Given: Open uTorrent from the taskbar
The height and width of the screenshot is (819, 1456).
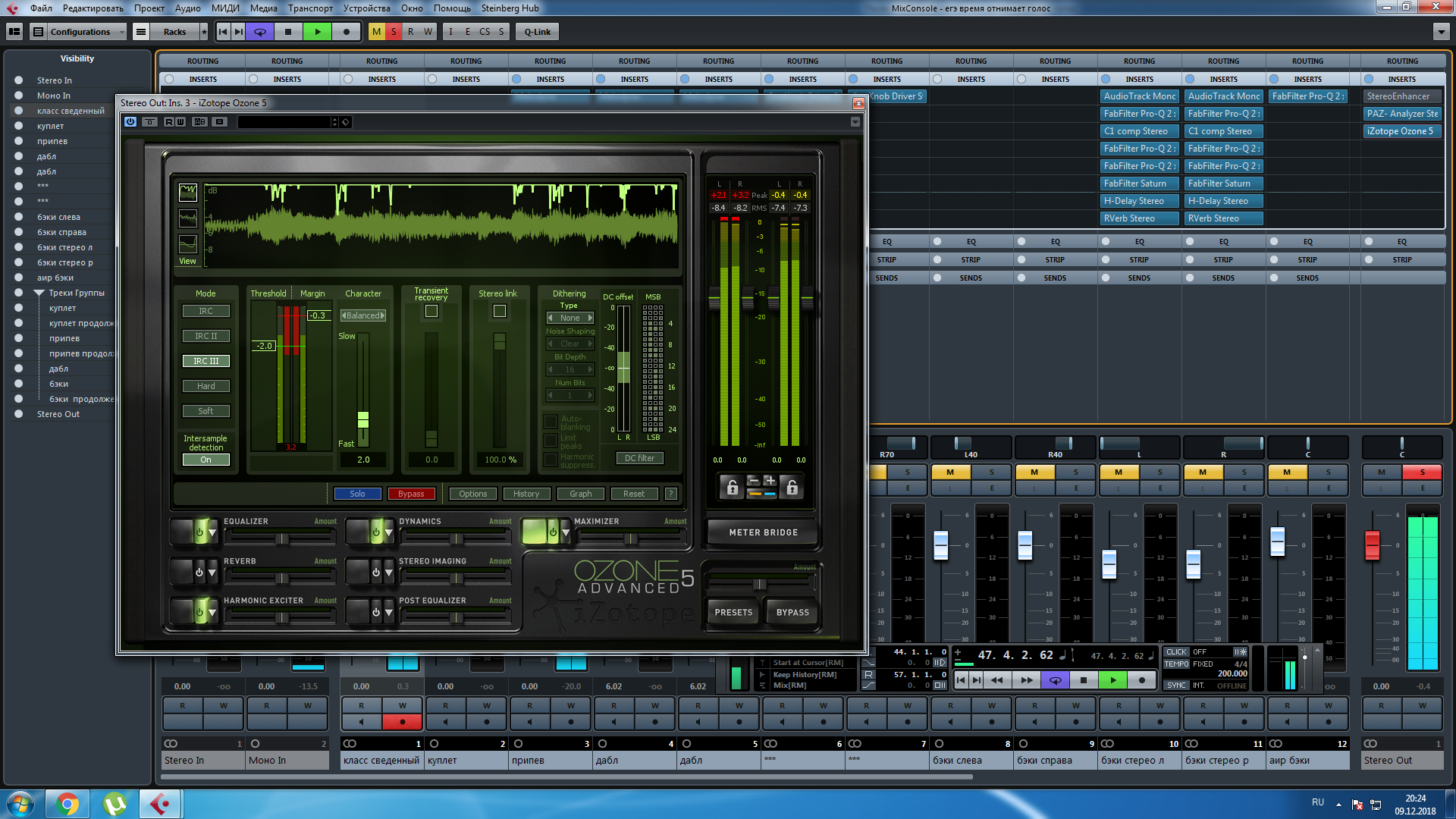Looking at the screenshot, I should pyautogui.click(x=115, y=804).
